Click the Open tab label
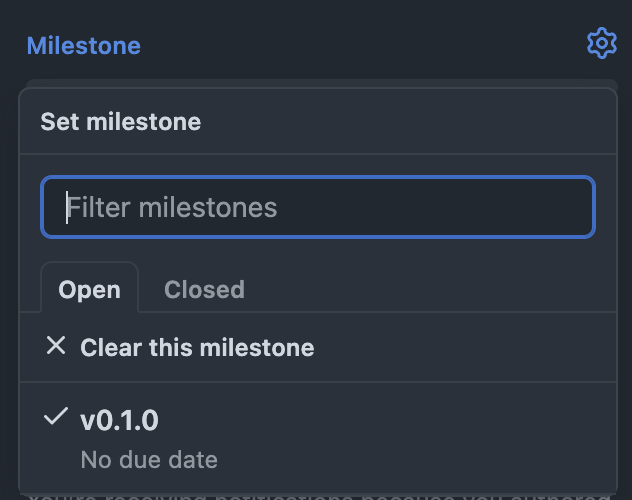Screen dimensions: 632x500 (x=89, y=290)
